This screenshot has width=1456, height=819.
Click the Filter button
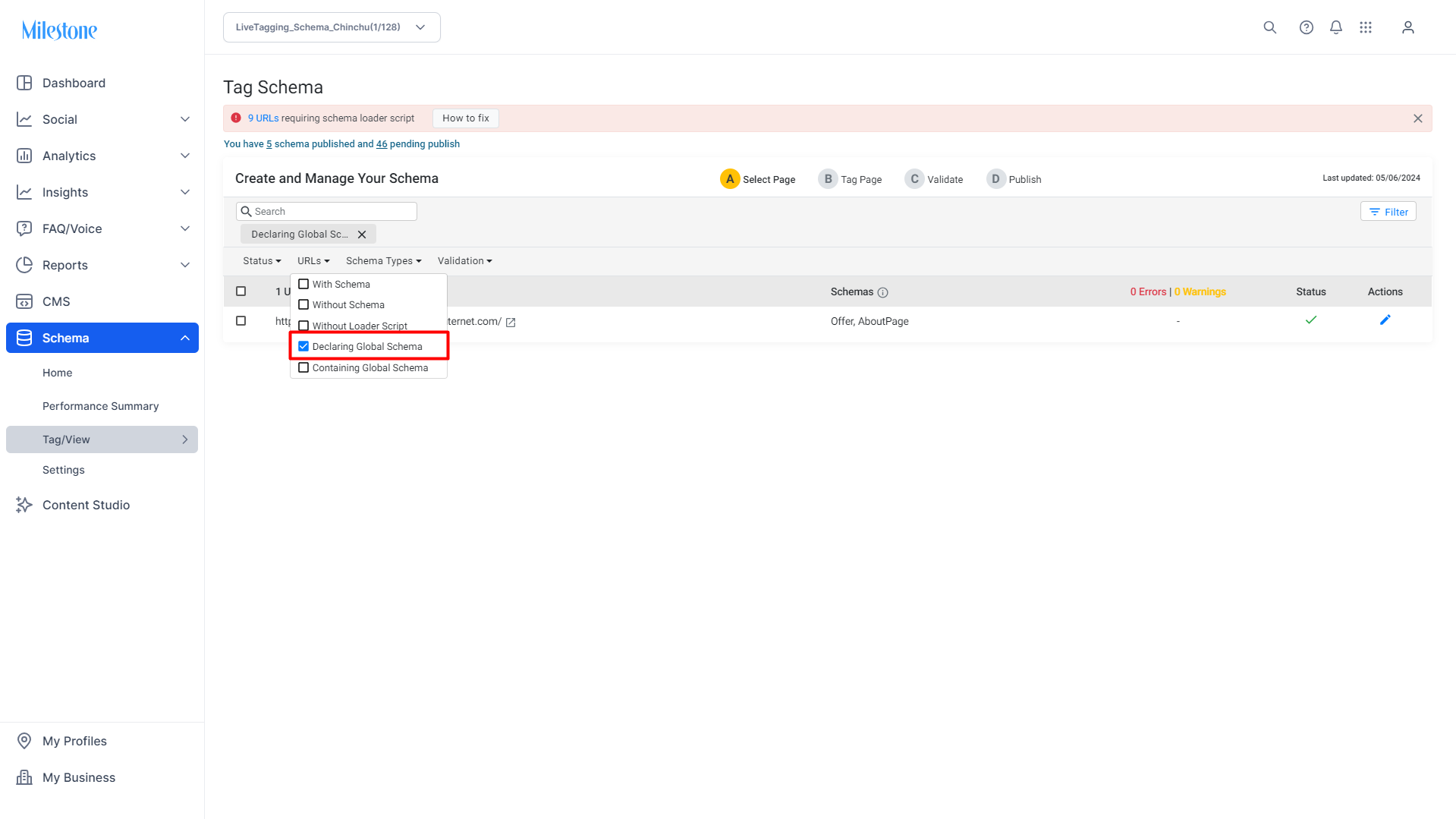coord(1388,212)
